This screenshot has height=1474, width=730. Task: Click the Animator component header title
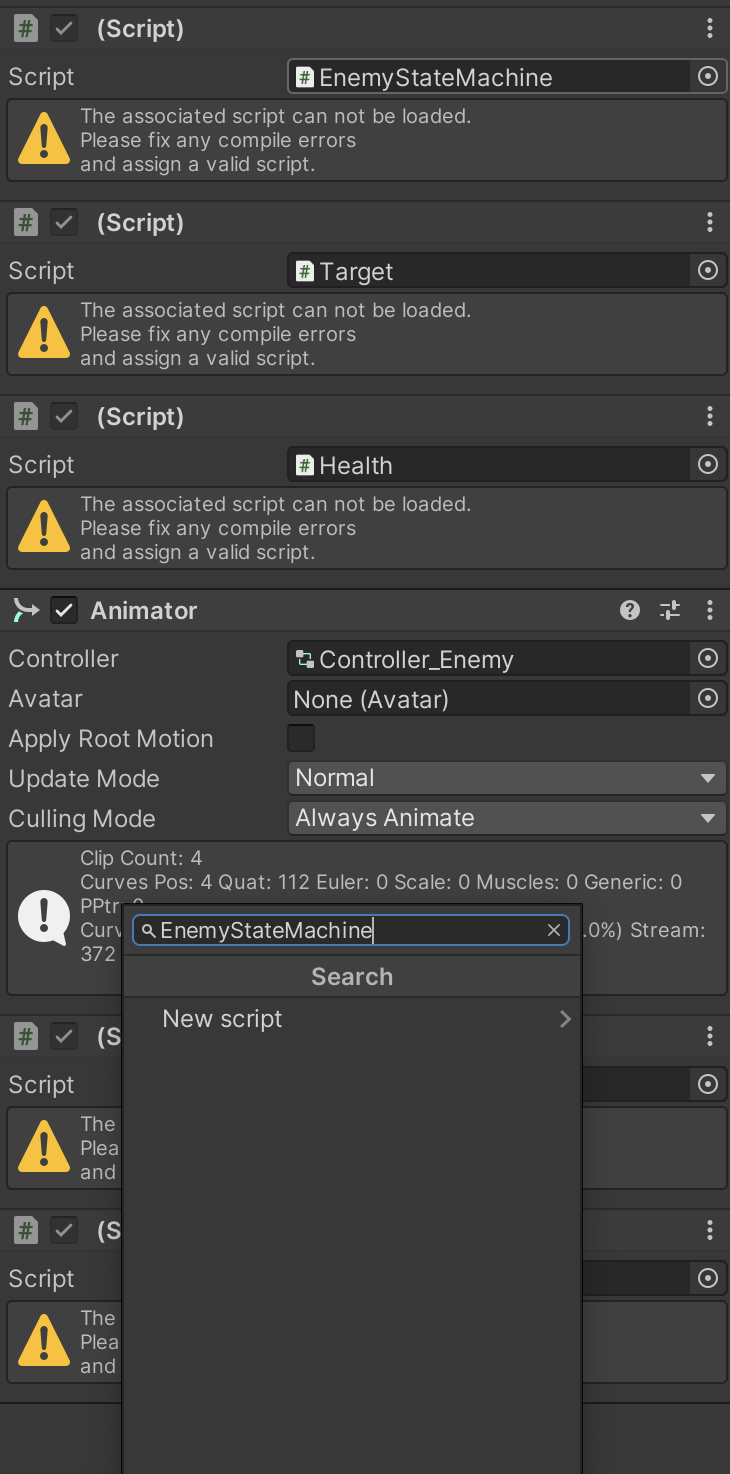pyautogui.click(x=144, y=610)
